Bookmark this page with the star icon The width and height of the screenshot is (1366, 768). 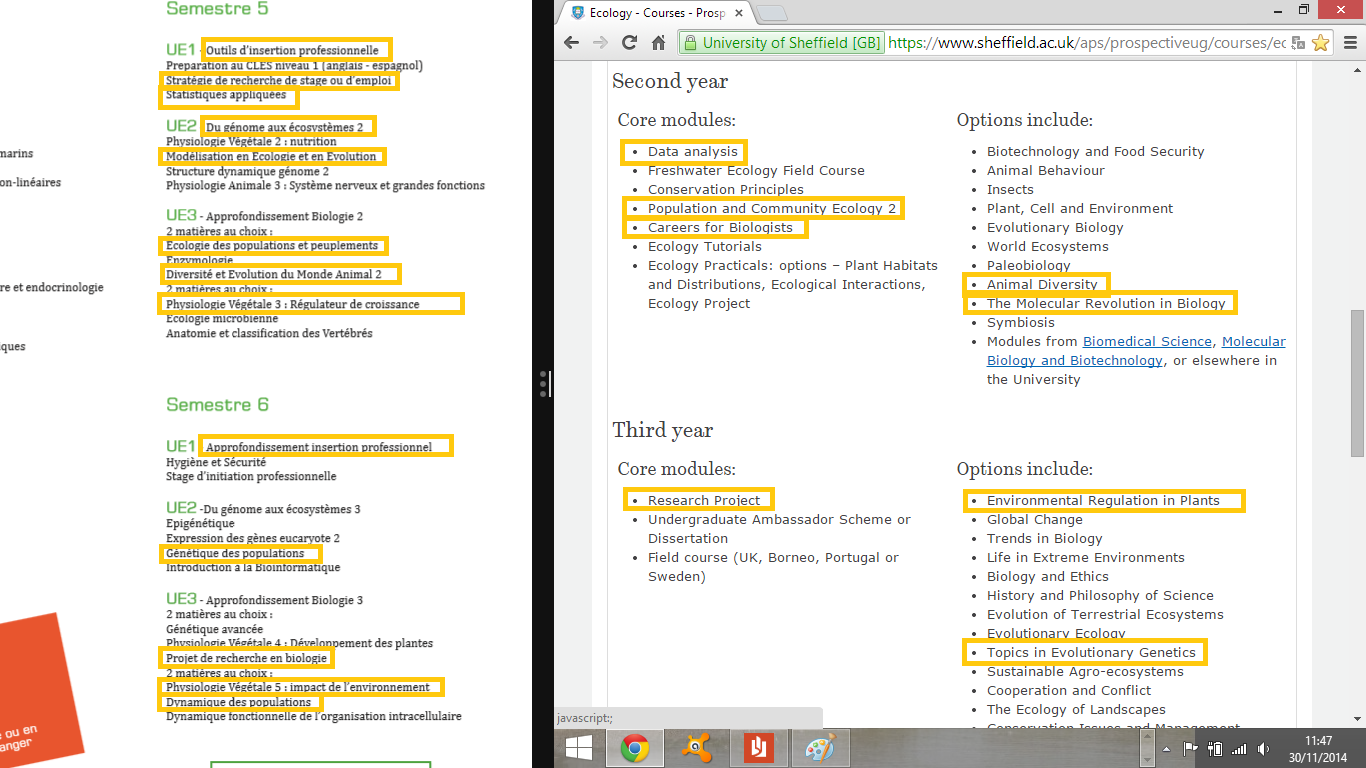point(1320,42)
